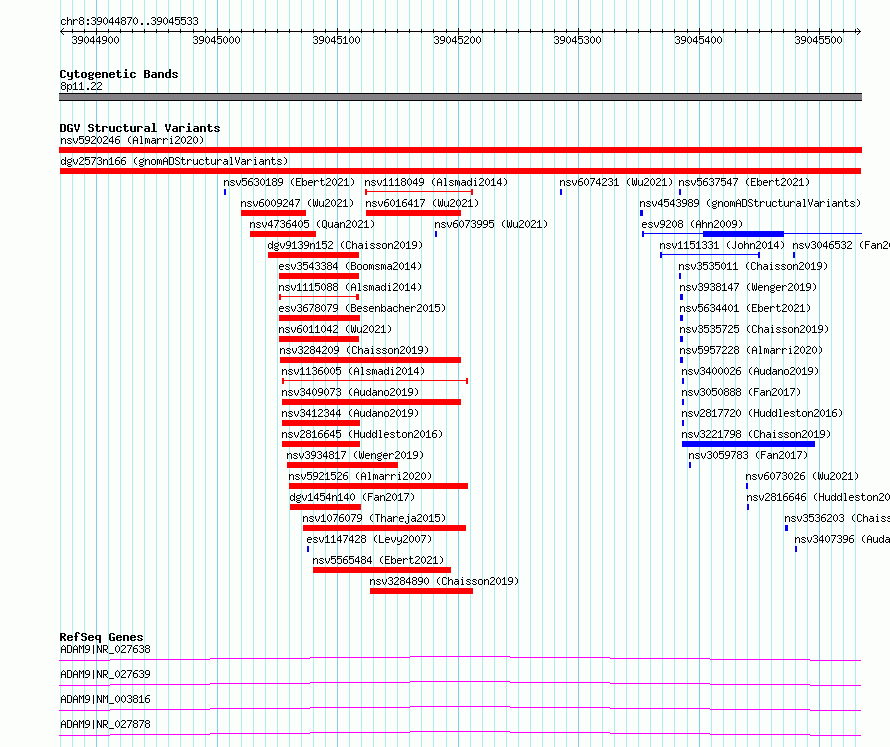The image size is (890, 747).
Task: Open nsv1151331 (John2014) variant
Action: click(x=722, y=245)
